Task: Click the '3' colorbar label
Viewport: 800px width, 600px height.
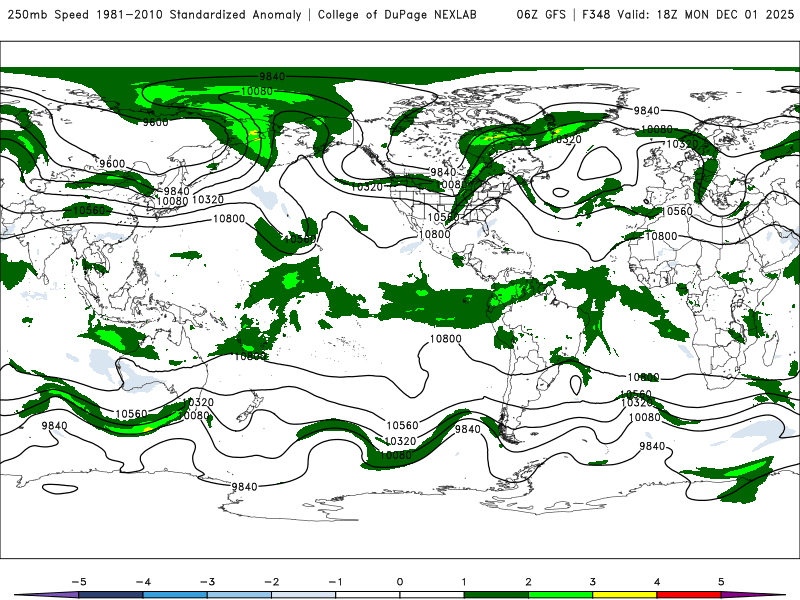Action: (x=592, y=582)
